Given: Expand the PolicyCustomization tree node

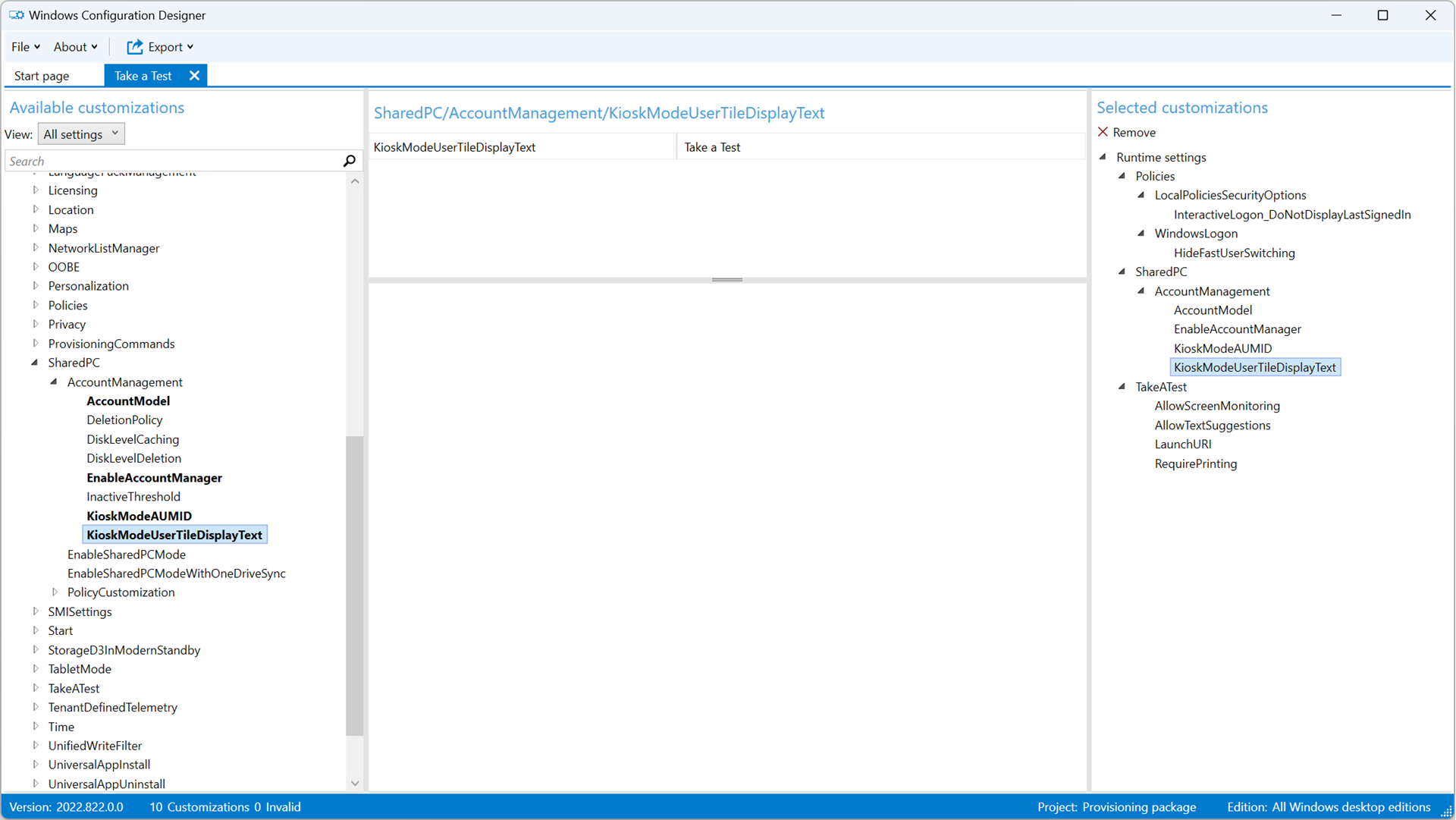Looking at the screenshot, I should click(x=55, y=592).
